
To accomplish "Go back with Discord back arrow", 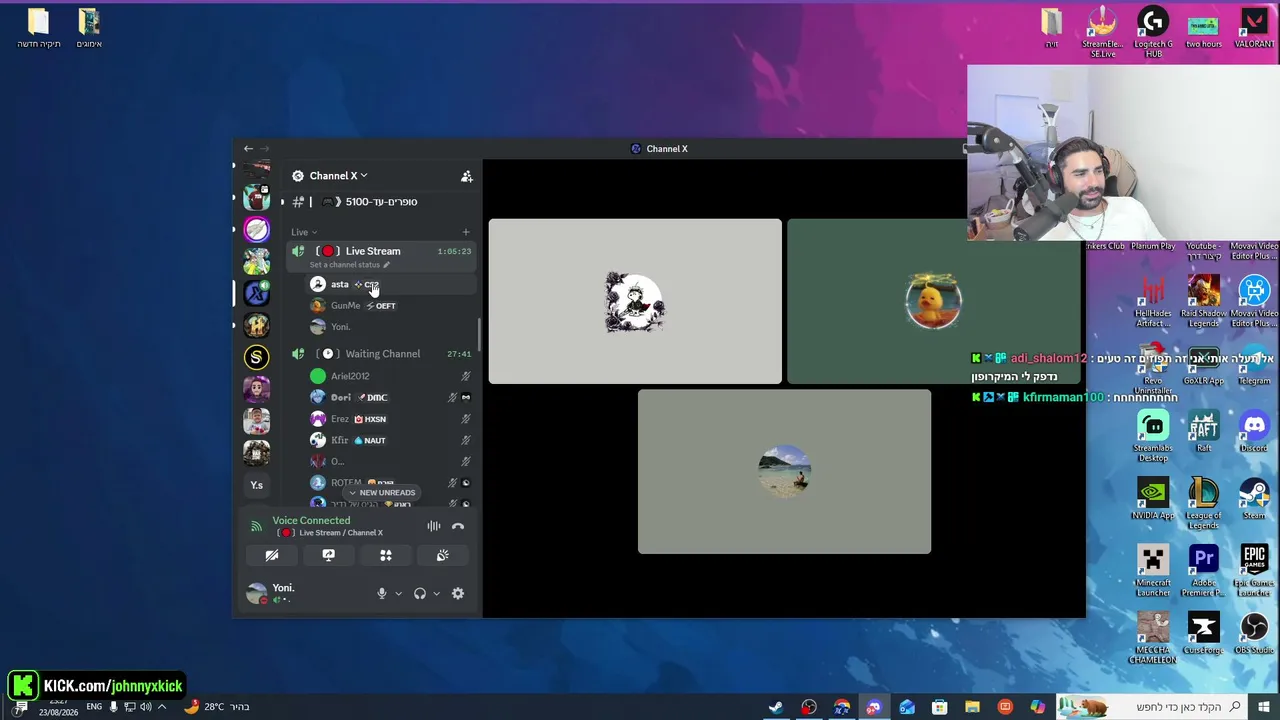I will pyautogui.click(x=248, y=149).
